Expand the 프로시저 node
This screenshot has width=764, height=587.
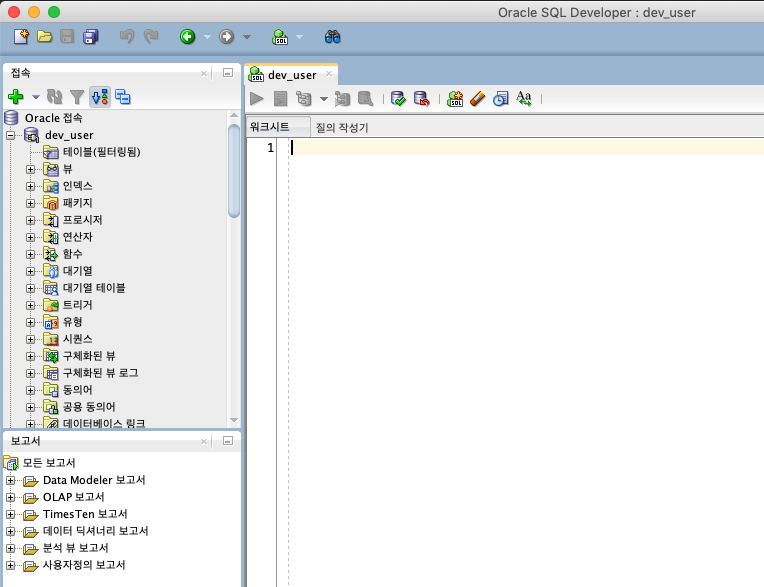[31, 221]
